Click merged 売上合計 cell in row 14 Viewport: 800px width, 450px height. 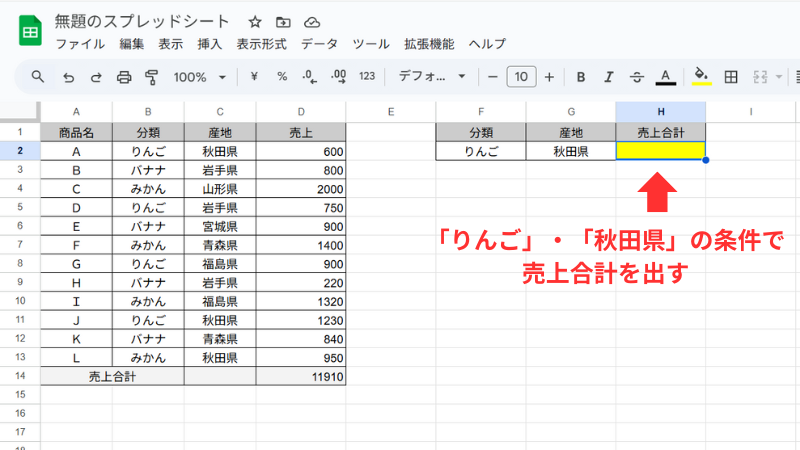(112, 377)
